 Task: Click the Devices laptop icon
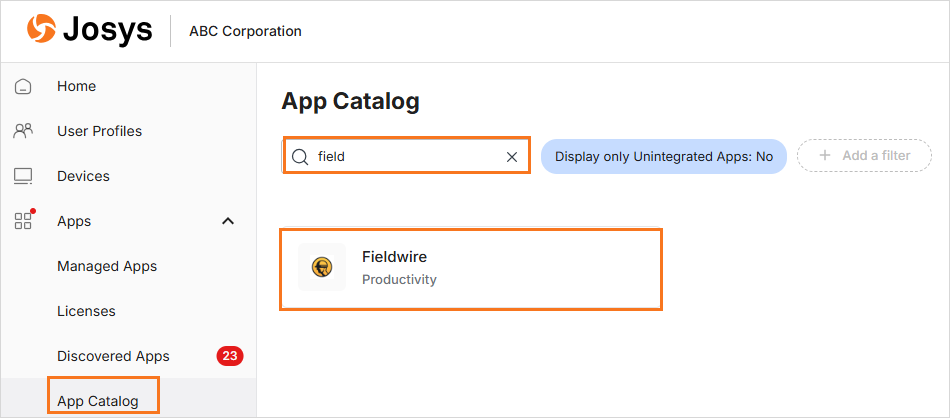tap(23, 176)
